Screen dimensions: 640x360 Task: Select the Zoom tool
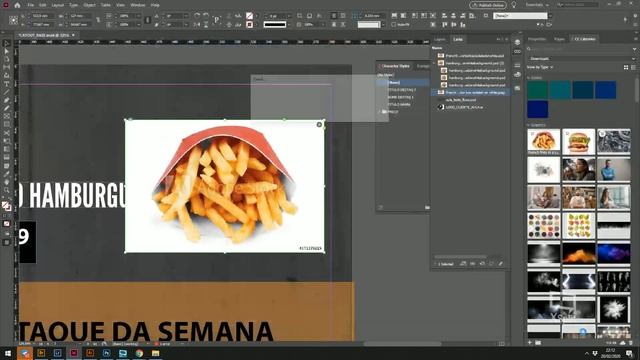(7, 190)
